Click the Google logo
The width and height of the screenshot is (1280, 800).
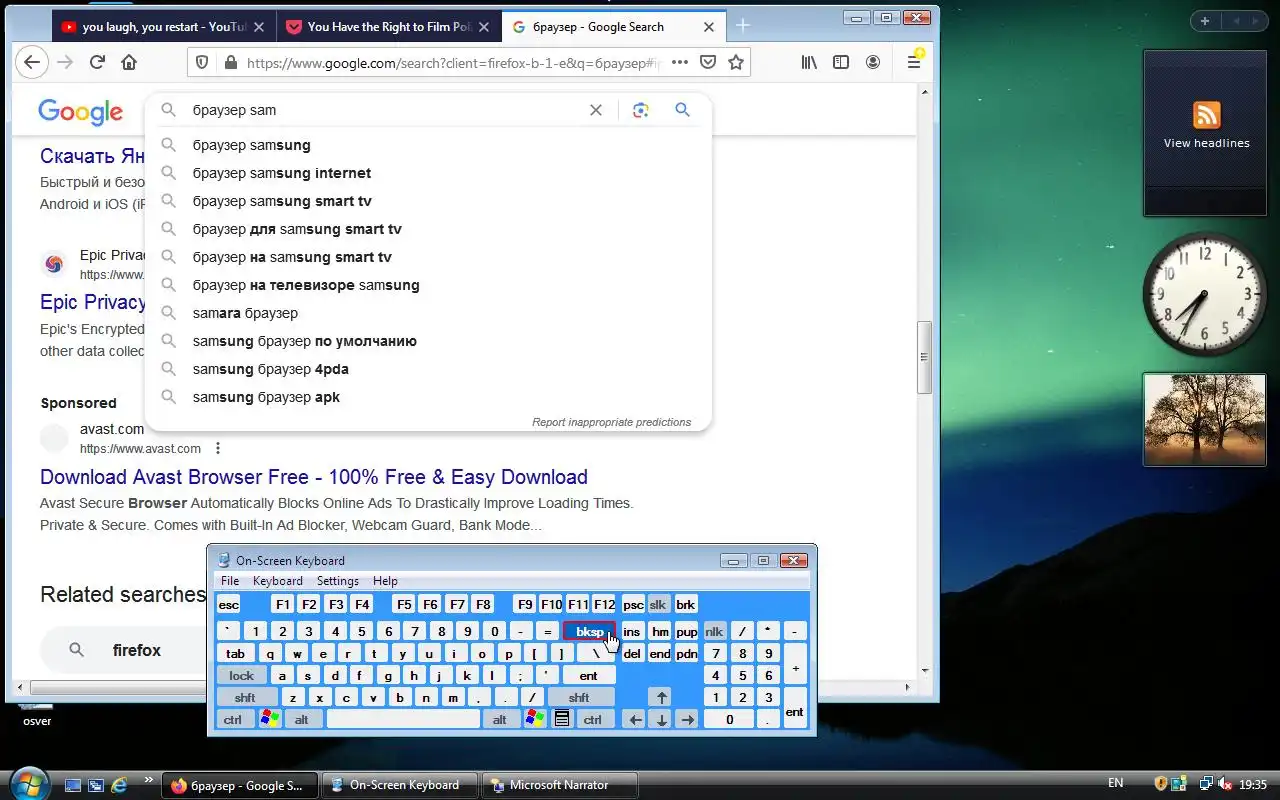point(81,112)
